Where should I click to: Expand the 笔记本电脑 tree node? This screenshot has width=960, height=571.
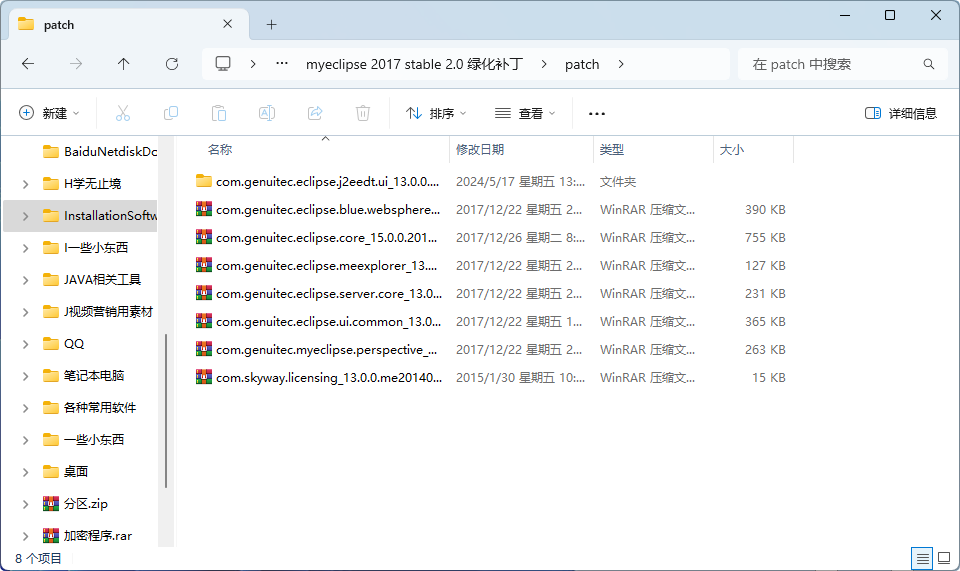(x=26, y=376)
